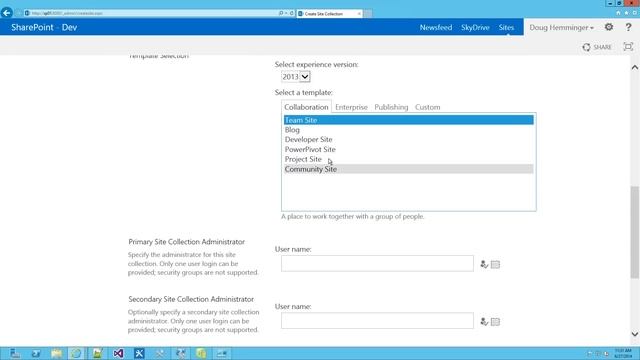Screen dimensions: 640x360
Task: Open a new browser tab
Action: pyautogui.click(x=368, y=13)
